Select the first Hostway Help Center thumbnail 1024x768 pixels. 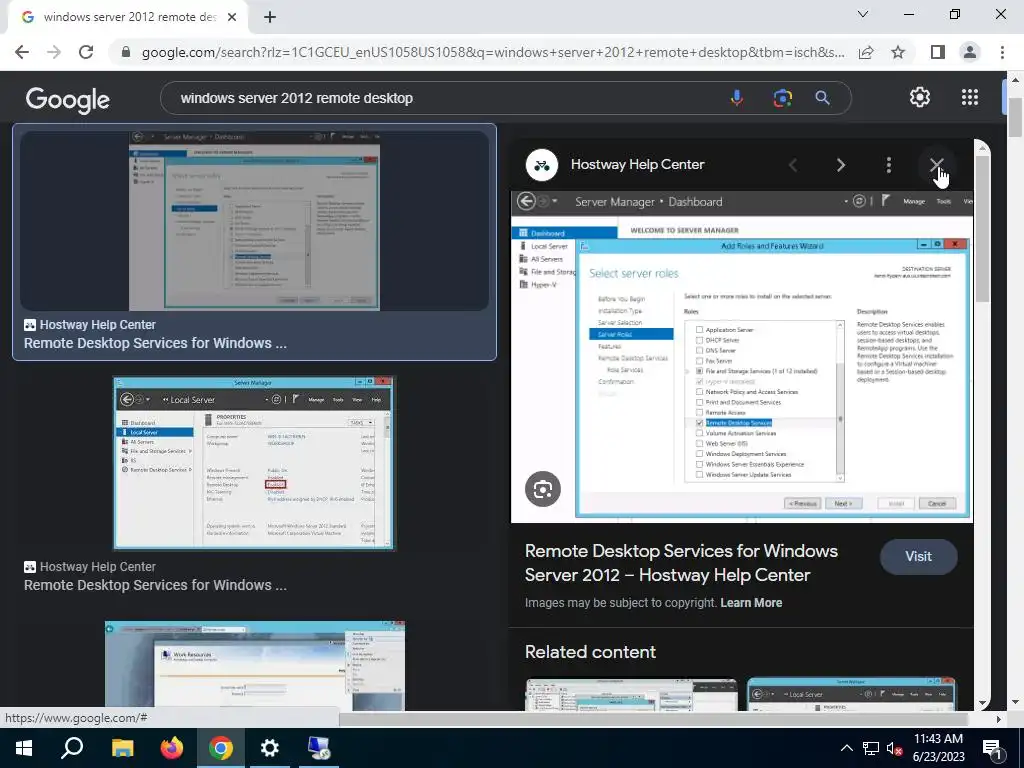pyautogui.click(x=254, y=221)
